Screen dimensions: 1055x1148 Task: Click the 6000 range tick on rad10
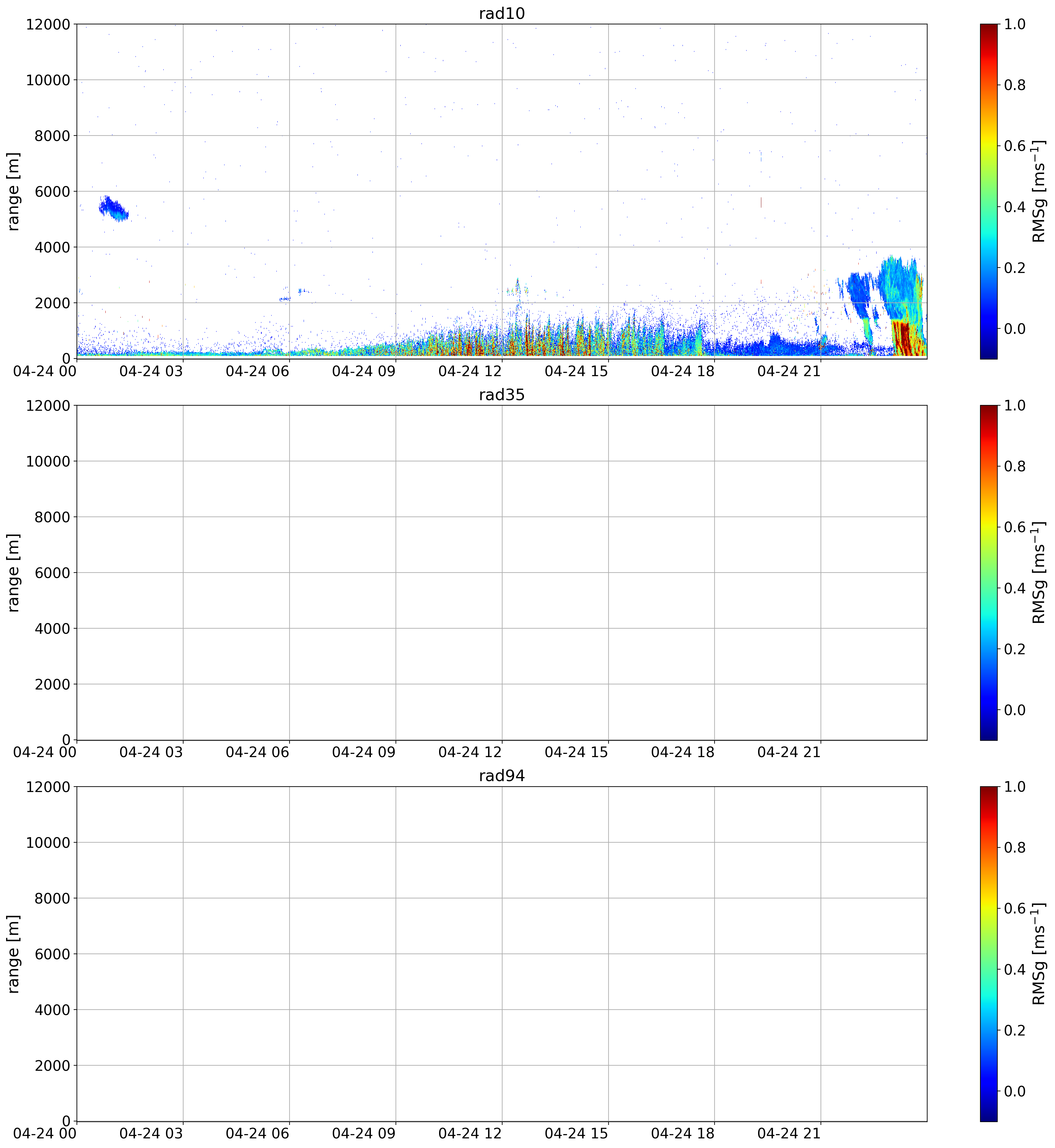click(x=53, y=191)
